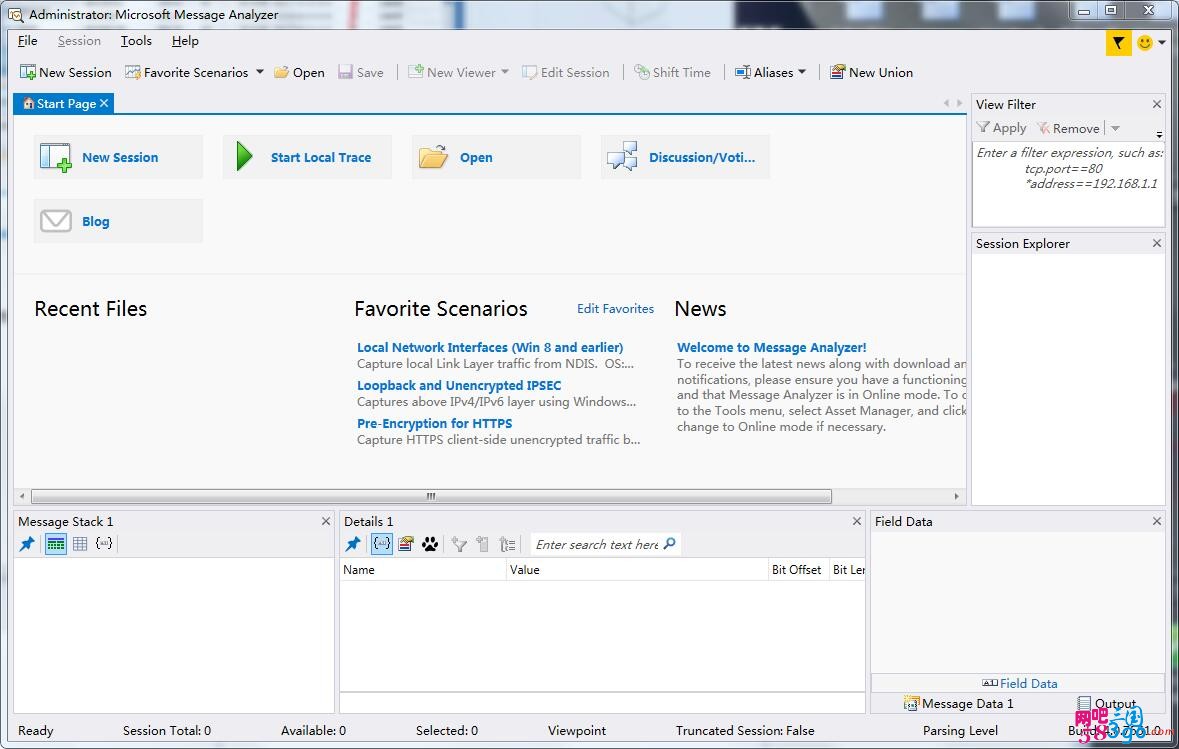Viewport: 1179px width, 749px height.
Task: Open the Edit Favorites link
Action: click(615, 308)
